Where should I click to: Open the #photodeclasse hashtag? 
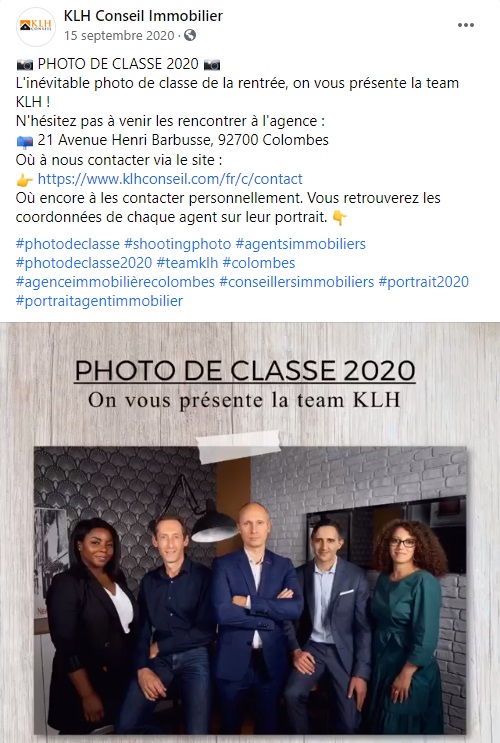coord(68,244)
